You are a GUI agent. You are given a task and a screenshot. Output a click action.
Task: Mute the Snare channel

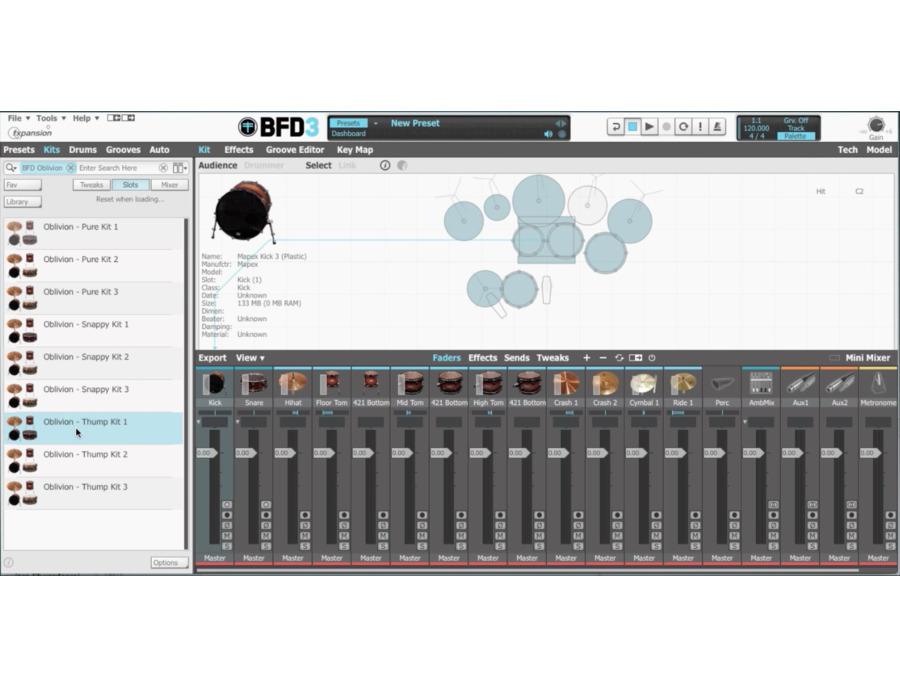coord(266,536)
